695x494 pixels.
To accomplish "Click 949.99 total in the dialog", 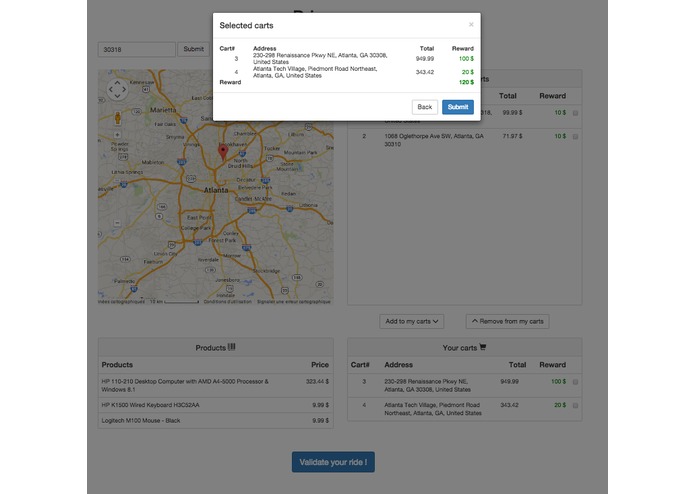I will (x=425, y=58).
